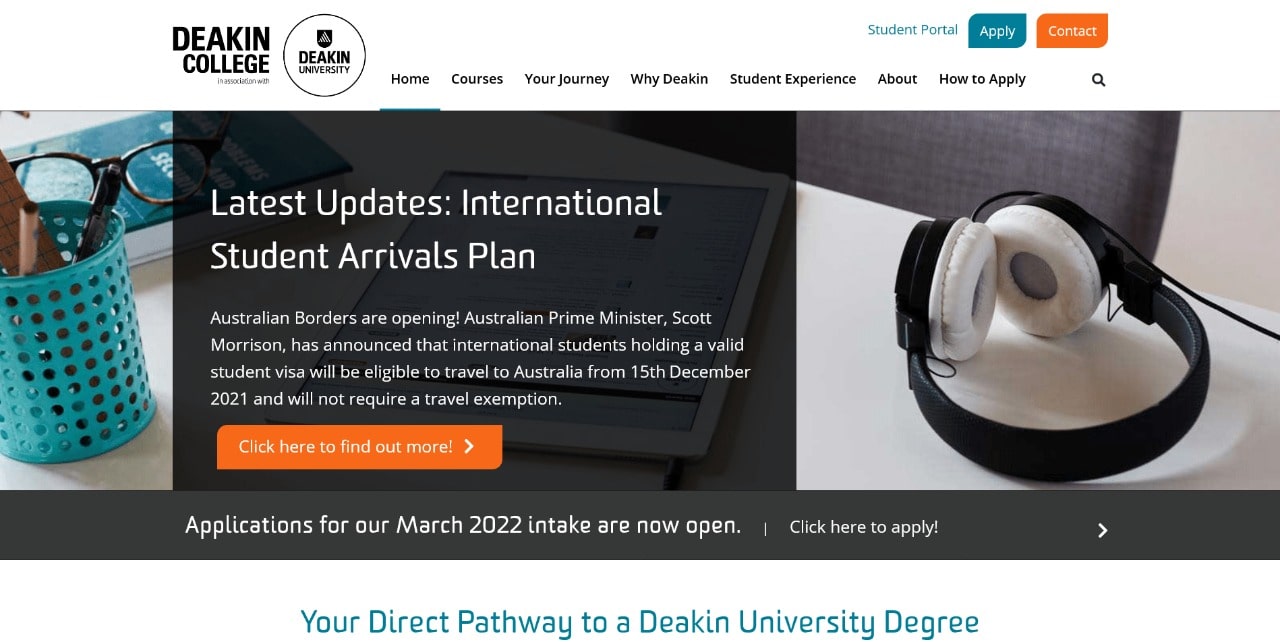This screenshot has width=1280, height=642.
Task: Click the Deakin University circular logo
Action: pyautogui.click(x=324, y=56)
